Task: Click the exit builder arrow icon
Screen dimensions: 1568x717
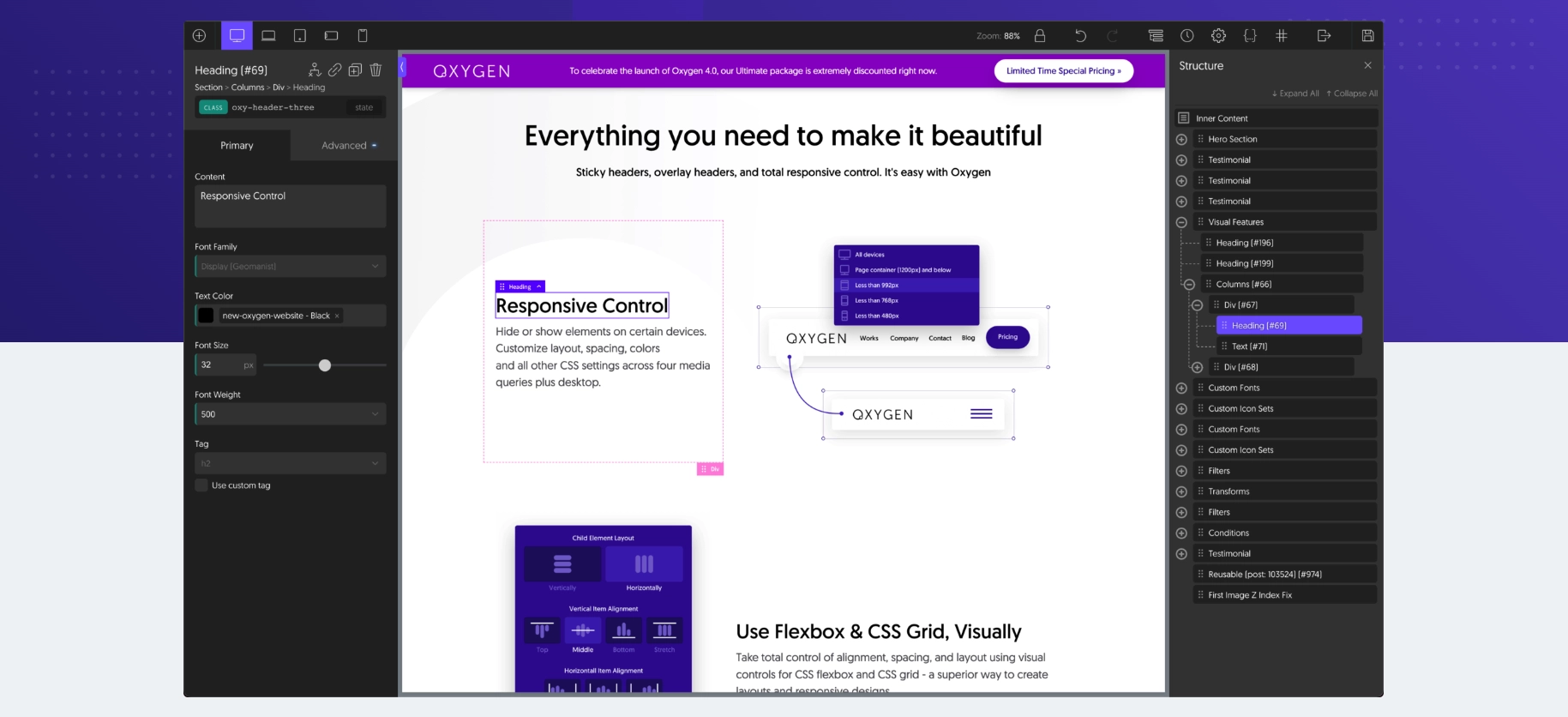Action: [x=1324, y=35]
